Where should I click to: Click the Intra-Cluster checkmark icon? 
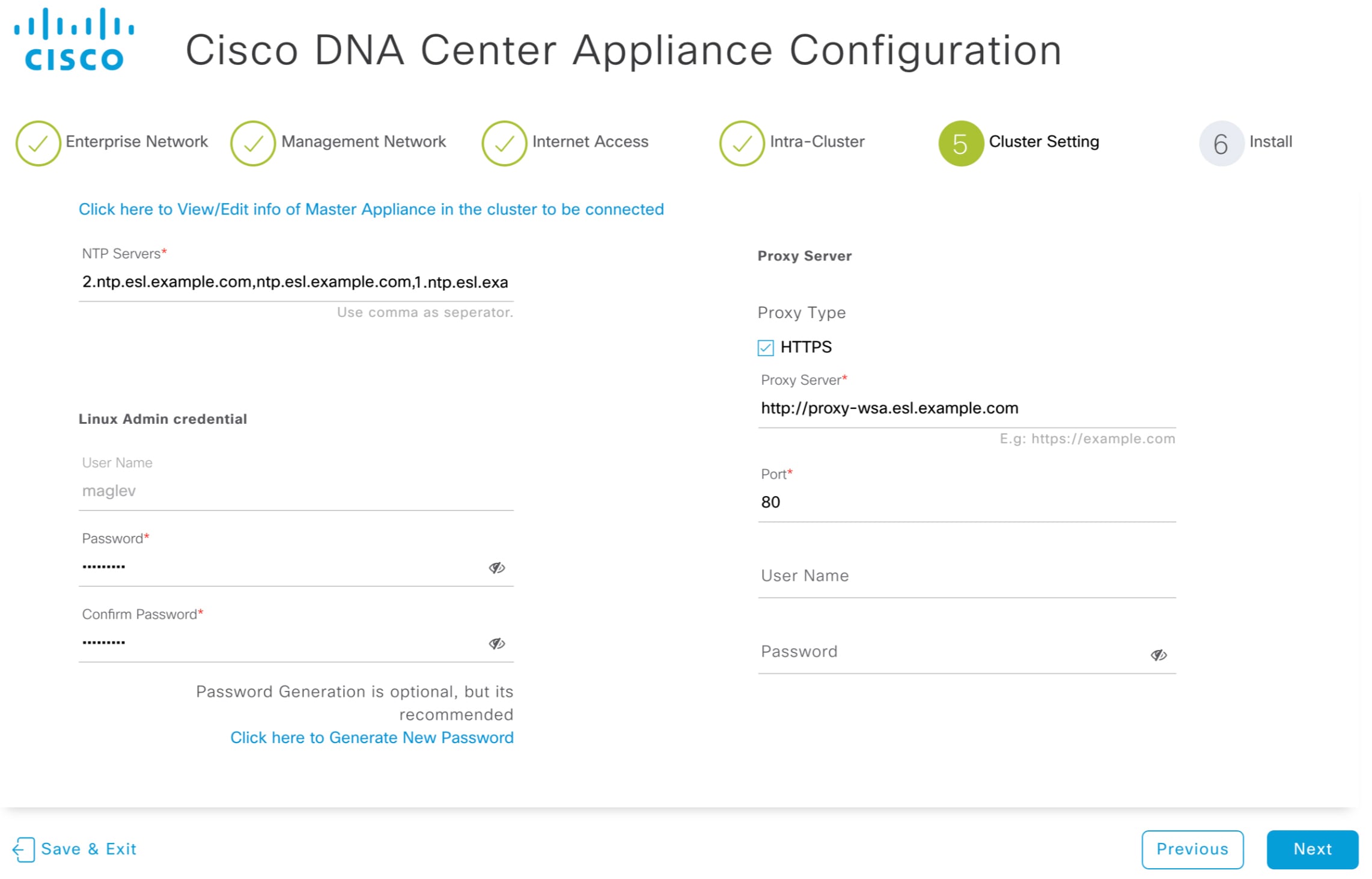[x=741, y=142]
